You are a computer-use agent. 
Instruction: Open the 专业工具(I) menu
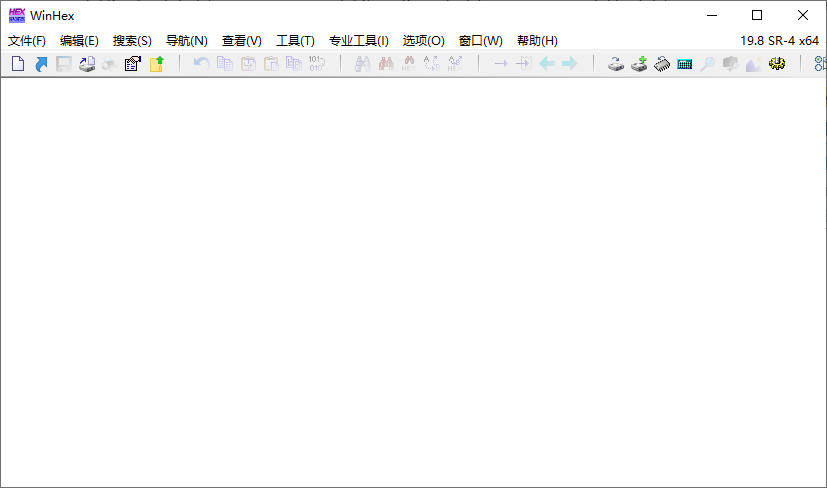(358, 41)
